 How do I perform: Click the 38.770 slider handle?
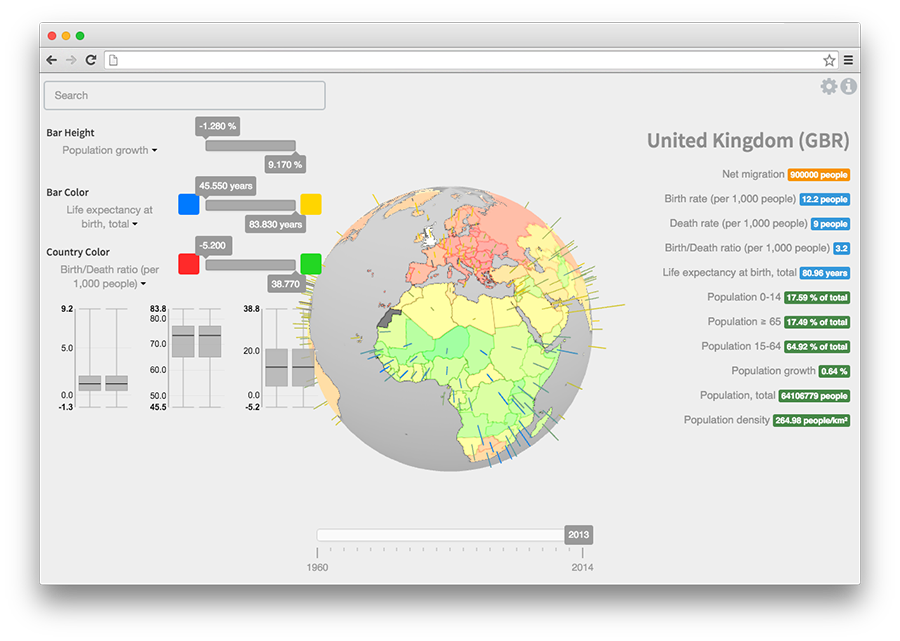pos(285,284)
